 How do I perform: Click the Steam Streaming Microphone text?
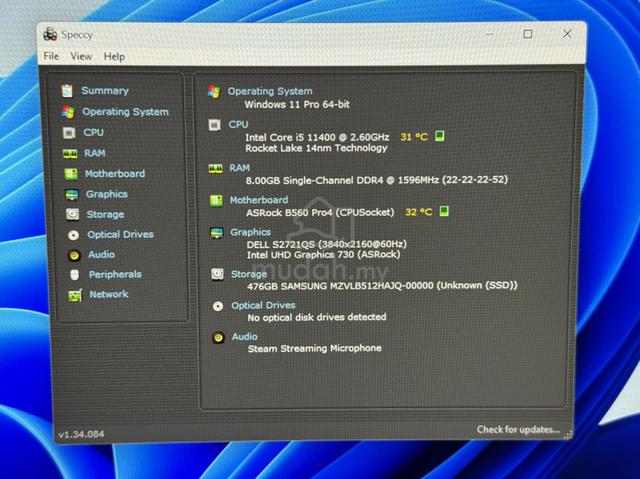pyautogui.click(x=315, y=348)
